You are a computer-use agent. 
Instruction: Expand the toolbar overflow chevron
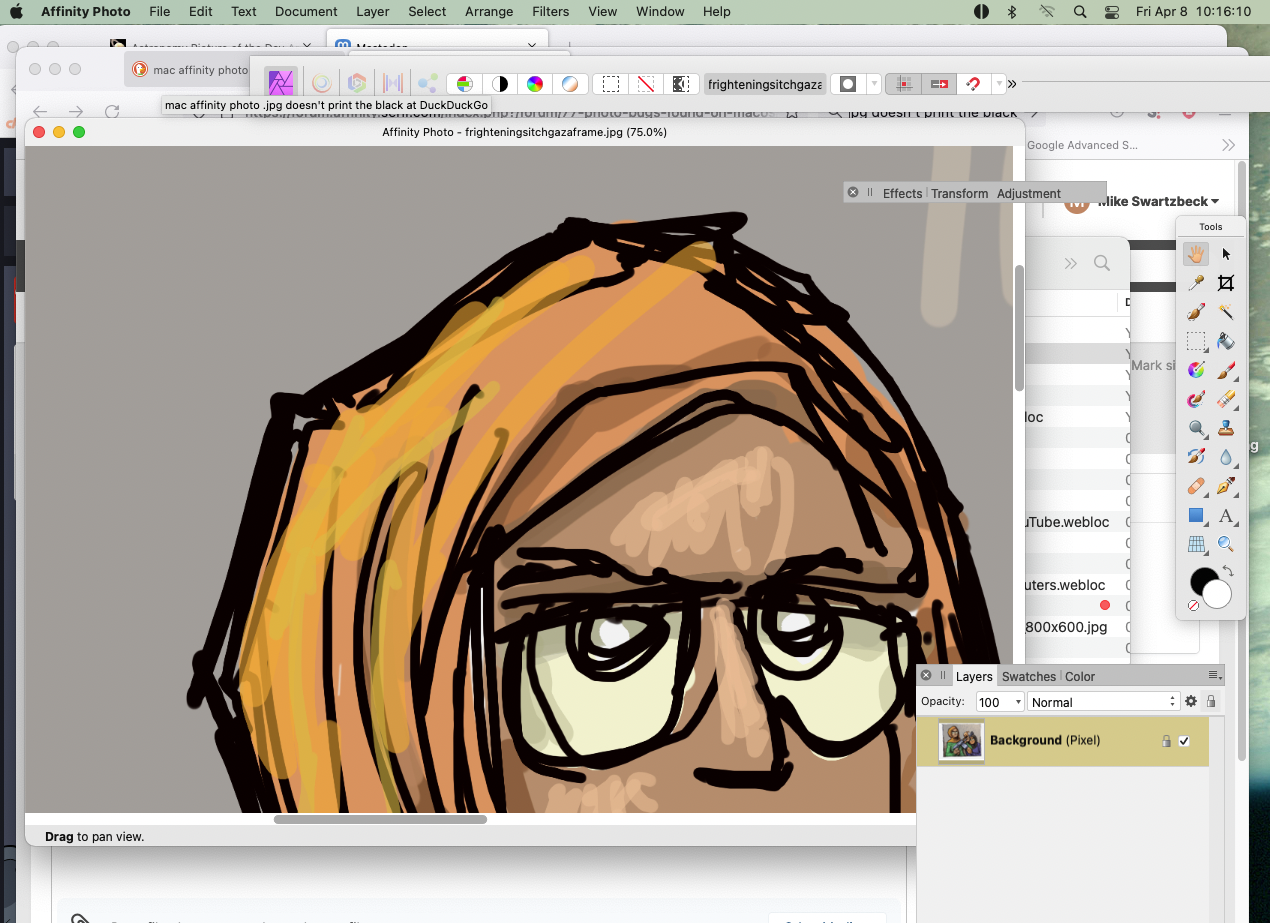click(x=1012, y=84)
